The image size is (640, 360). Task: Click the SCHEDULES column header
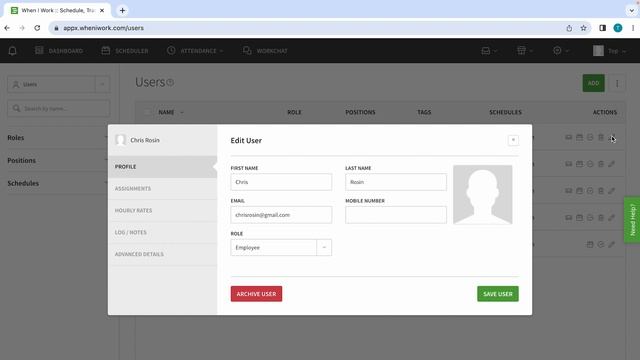[505, 112]
